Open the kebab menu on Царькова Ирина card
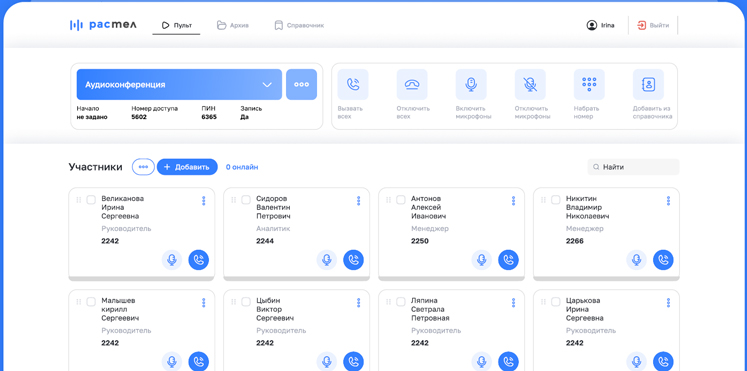 668,303
